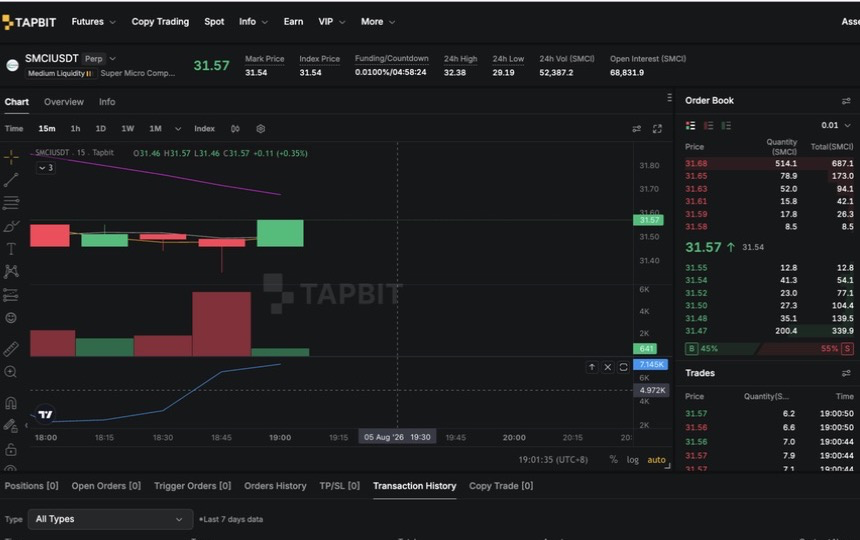Select the 1D timeframe
Viewport: 860px width, 540px height.
tap(100, 129)
